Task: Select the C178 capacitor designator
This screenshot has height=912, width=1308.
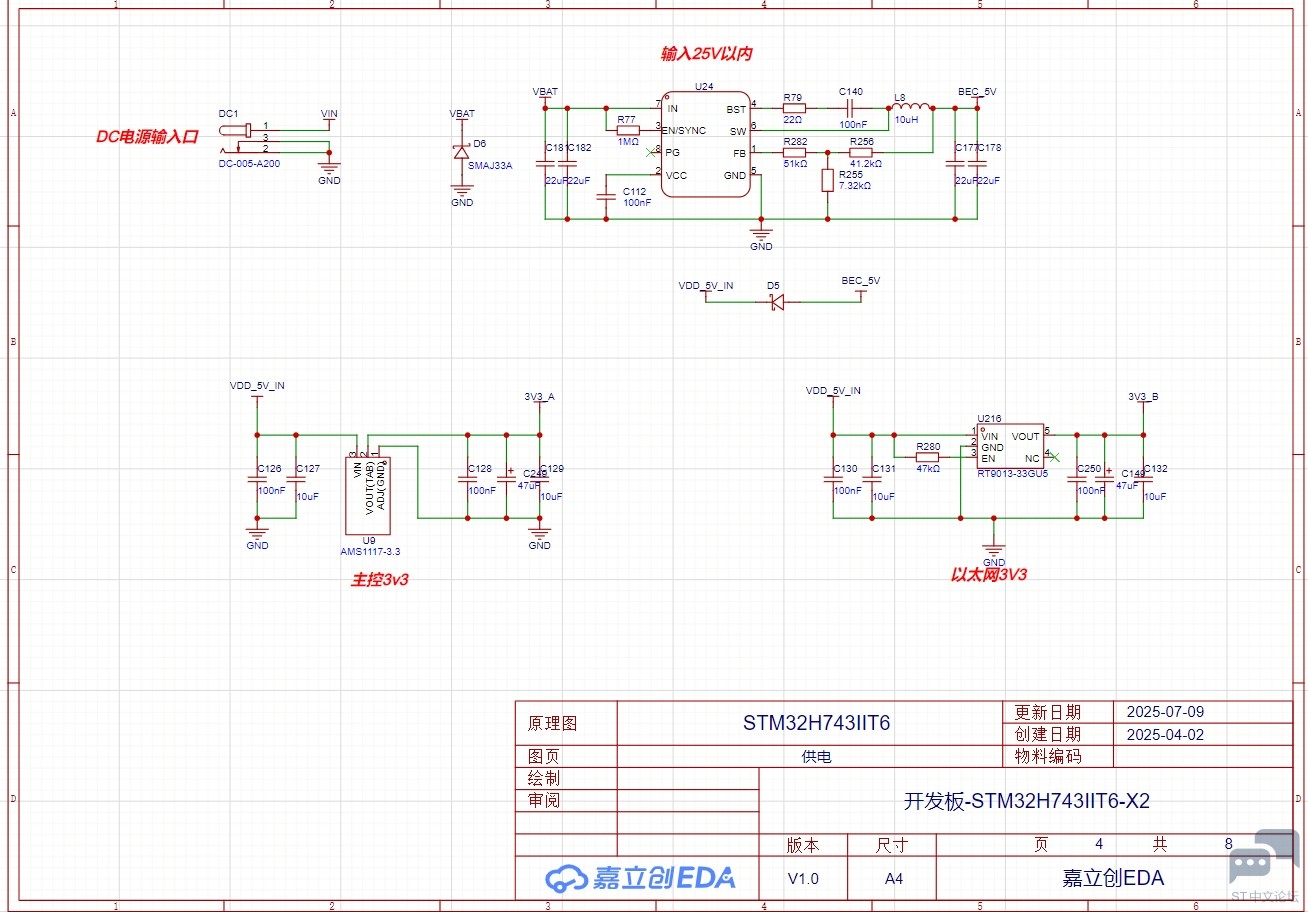Action: [x=990, y=148]
